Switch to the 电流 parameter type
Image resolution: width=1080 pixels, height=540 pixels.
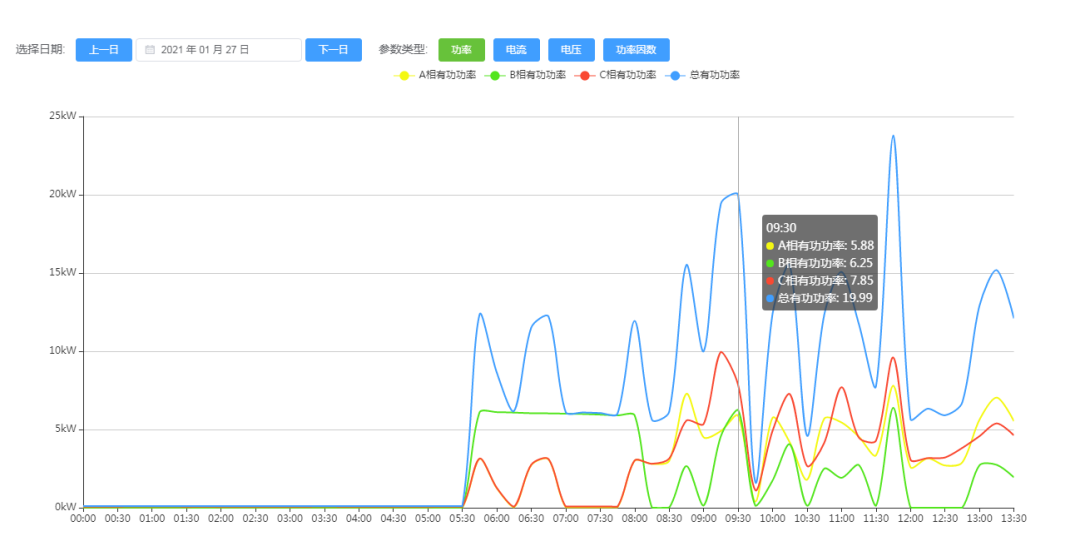pos(516,50)
